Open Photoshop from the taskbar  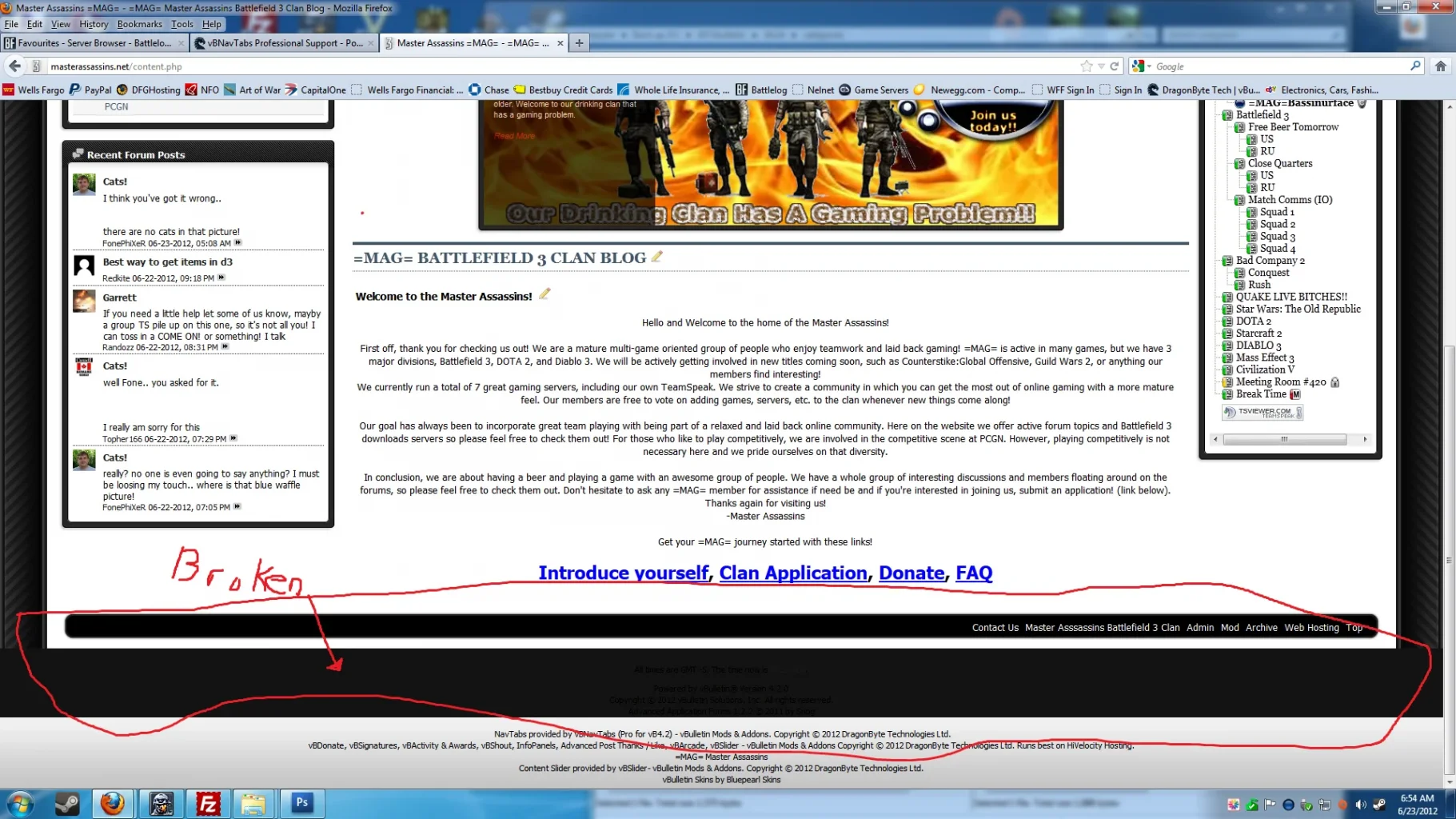tap(302, 803)
